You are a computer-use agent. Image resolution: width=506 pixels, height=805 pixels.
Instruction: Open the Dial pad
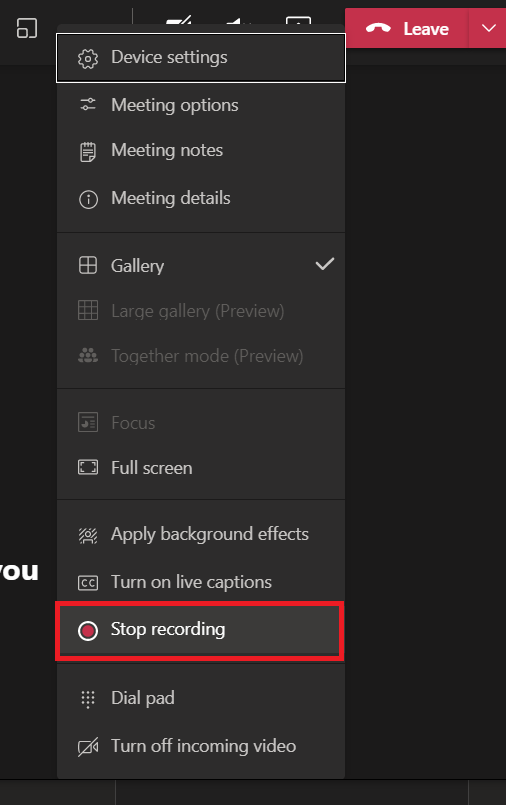(201, 698)
